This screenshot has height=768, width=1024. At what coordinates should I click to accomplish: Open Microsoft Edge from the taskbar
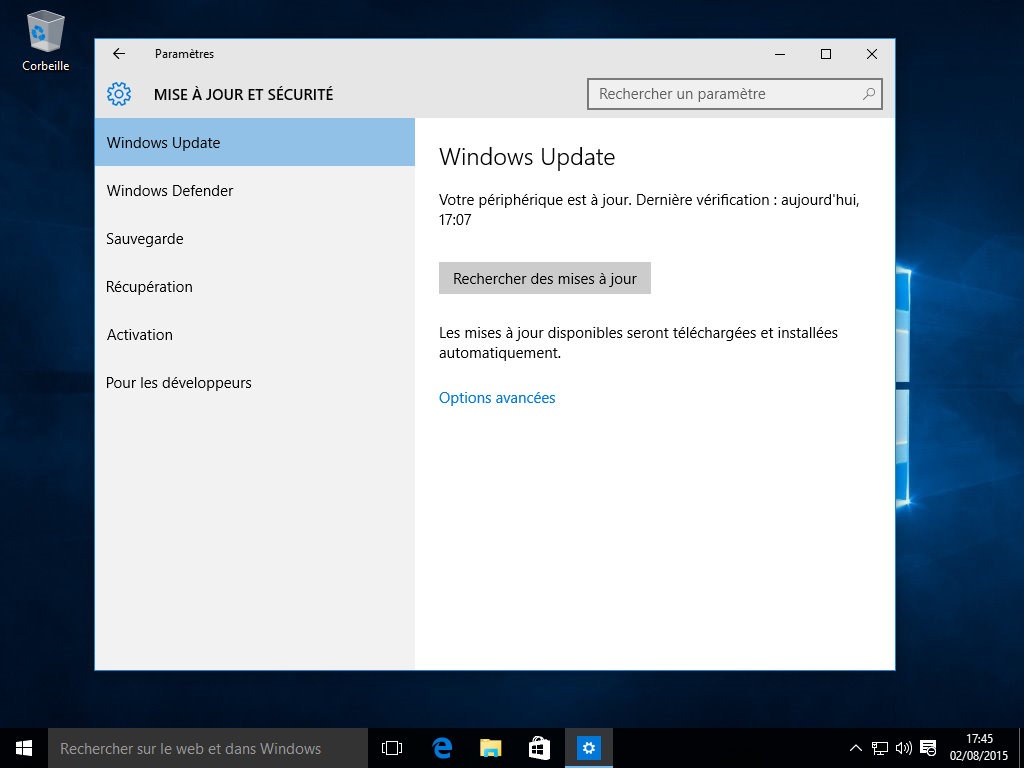click(x=442, y=748)
